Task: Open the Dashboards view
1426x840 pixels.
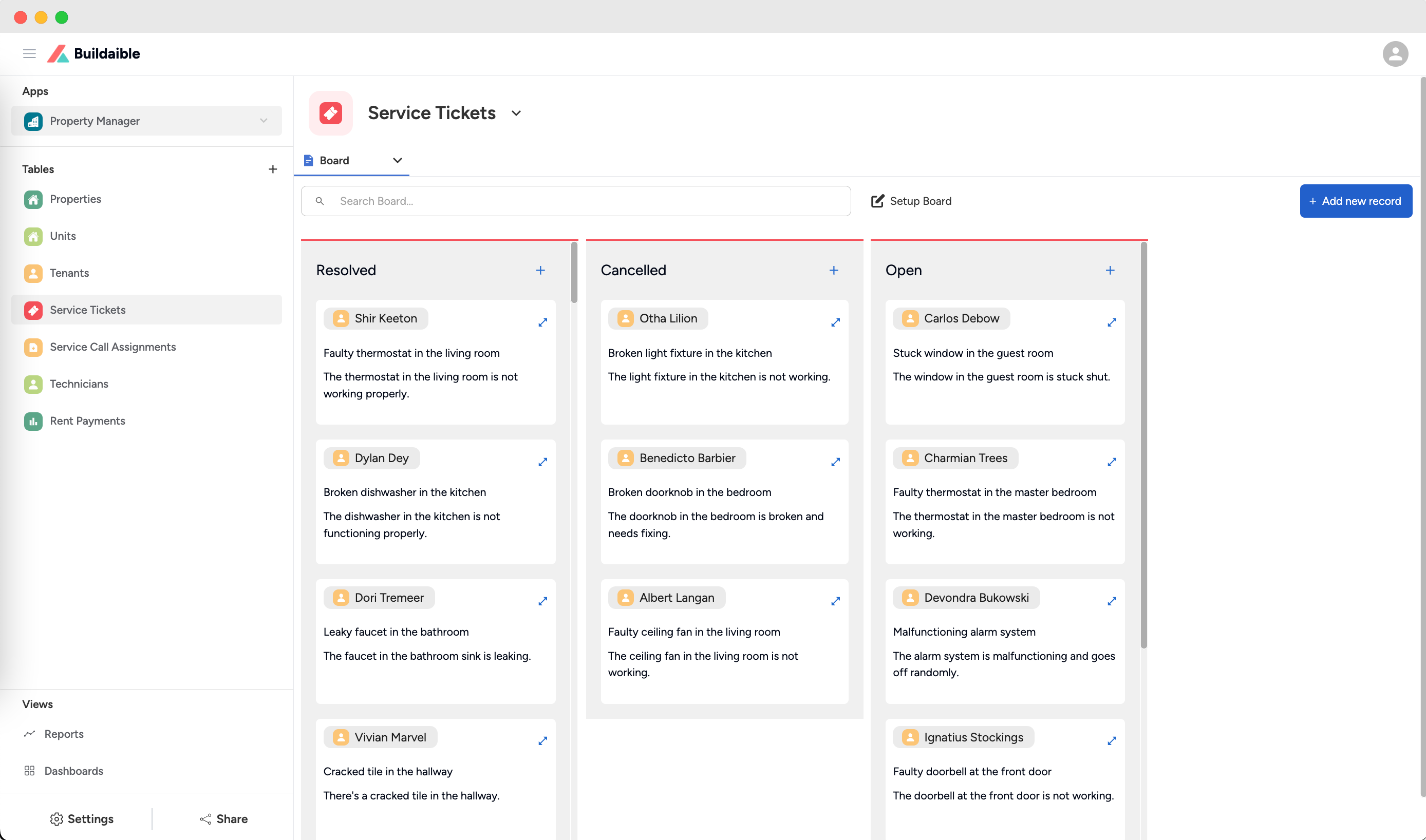Action: tap(63, 771)
